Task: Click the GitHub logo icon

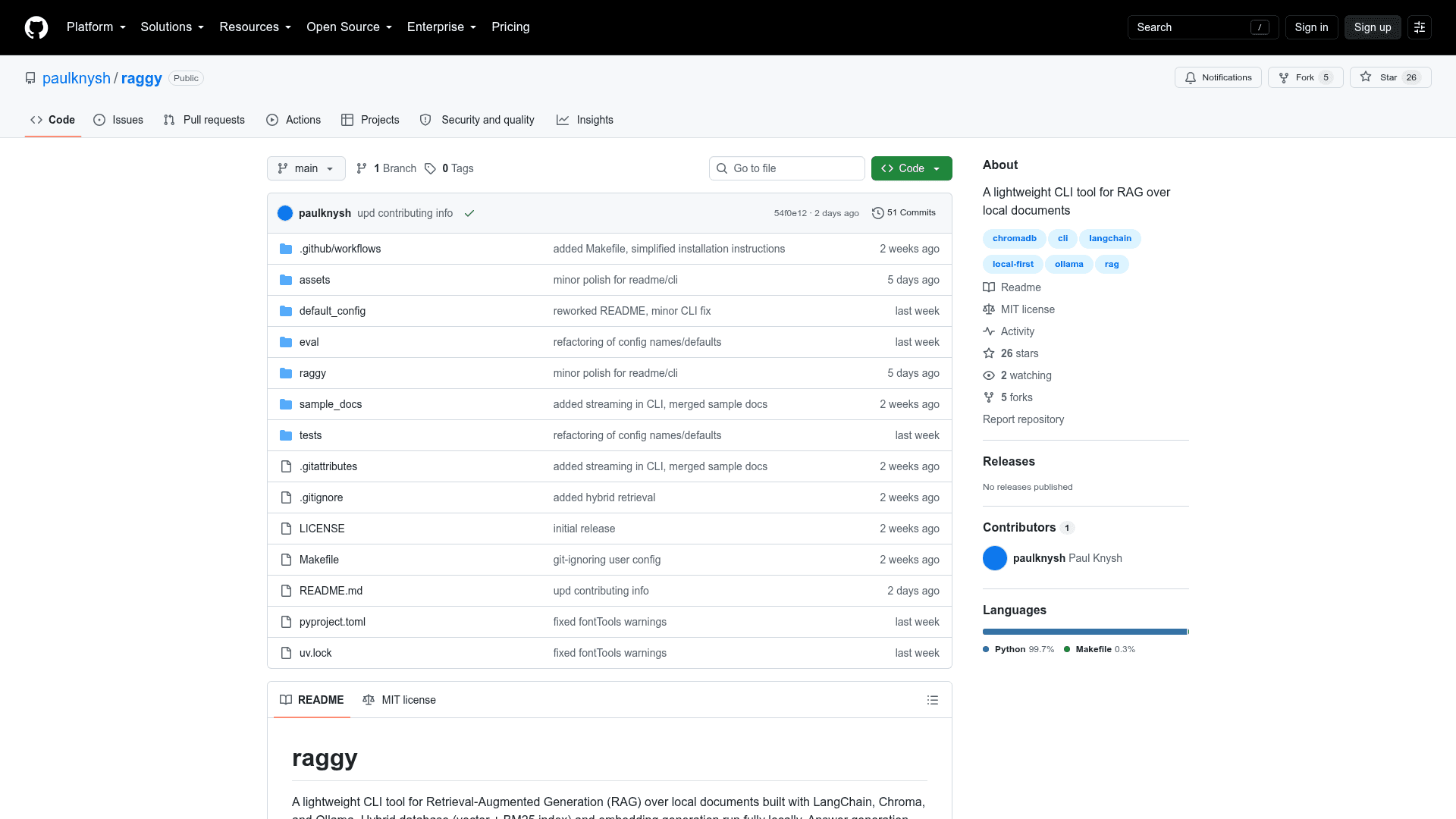Action: [x=36, y=27]
